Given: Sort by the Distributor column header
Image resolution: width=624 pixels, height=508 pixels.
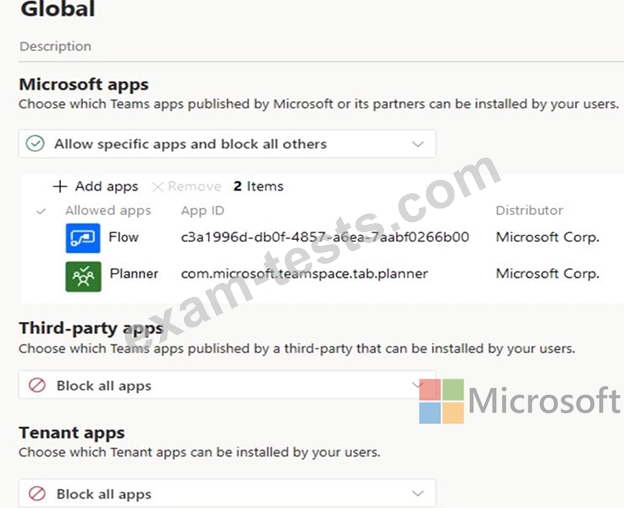Looking at the screenshot, I should [x=529, y=210].
